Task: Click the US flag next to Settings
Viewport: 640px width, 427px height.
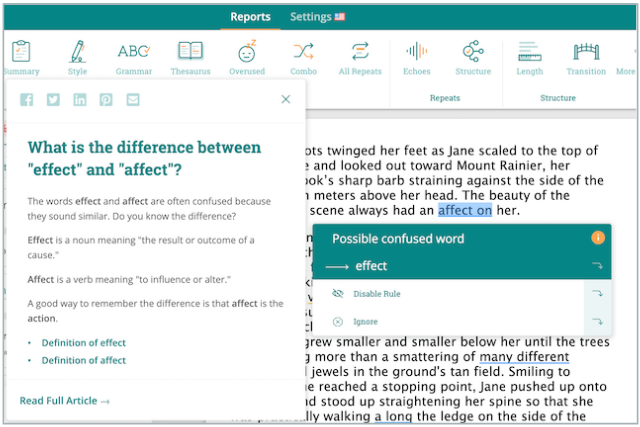Action: (x=340, y=17)
